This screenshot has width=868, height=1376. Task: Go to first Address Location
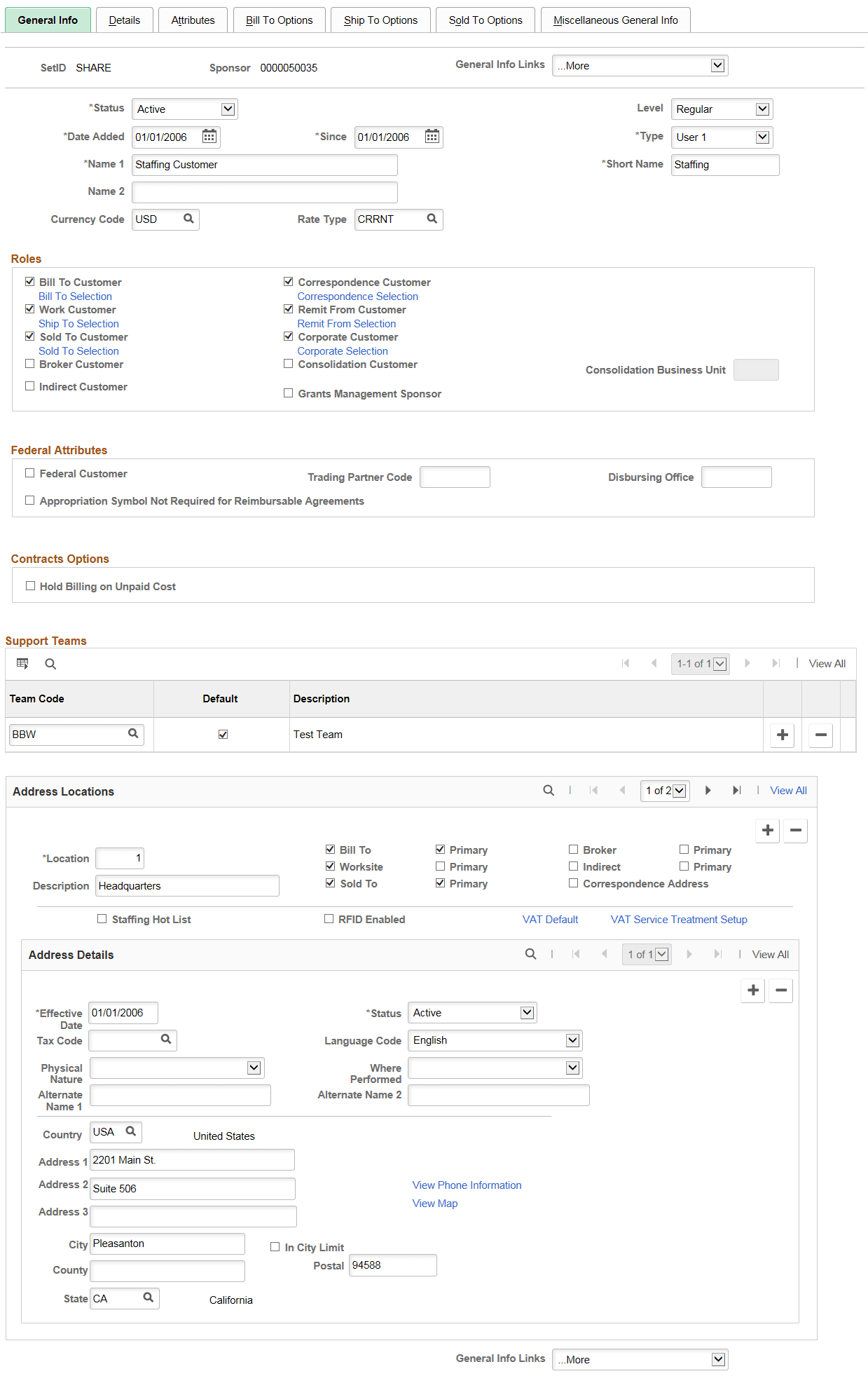pos(594,791)
